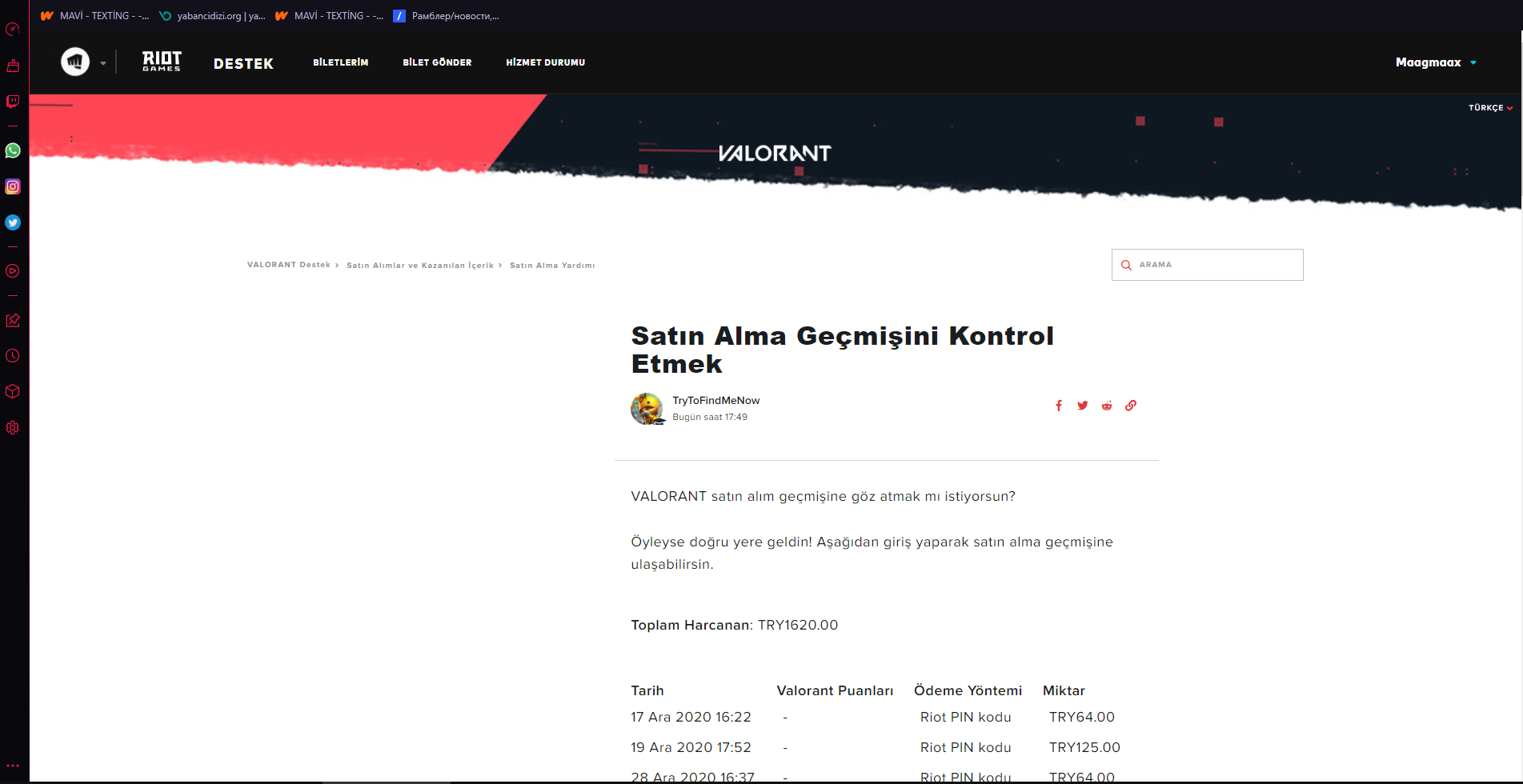1523x784 pixels.
Task: Open Instagram in Opera sidebar
Action: pos(13,186)
